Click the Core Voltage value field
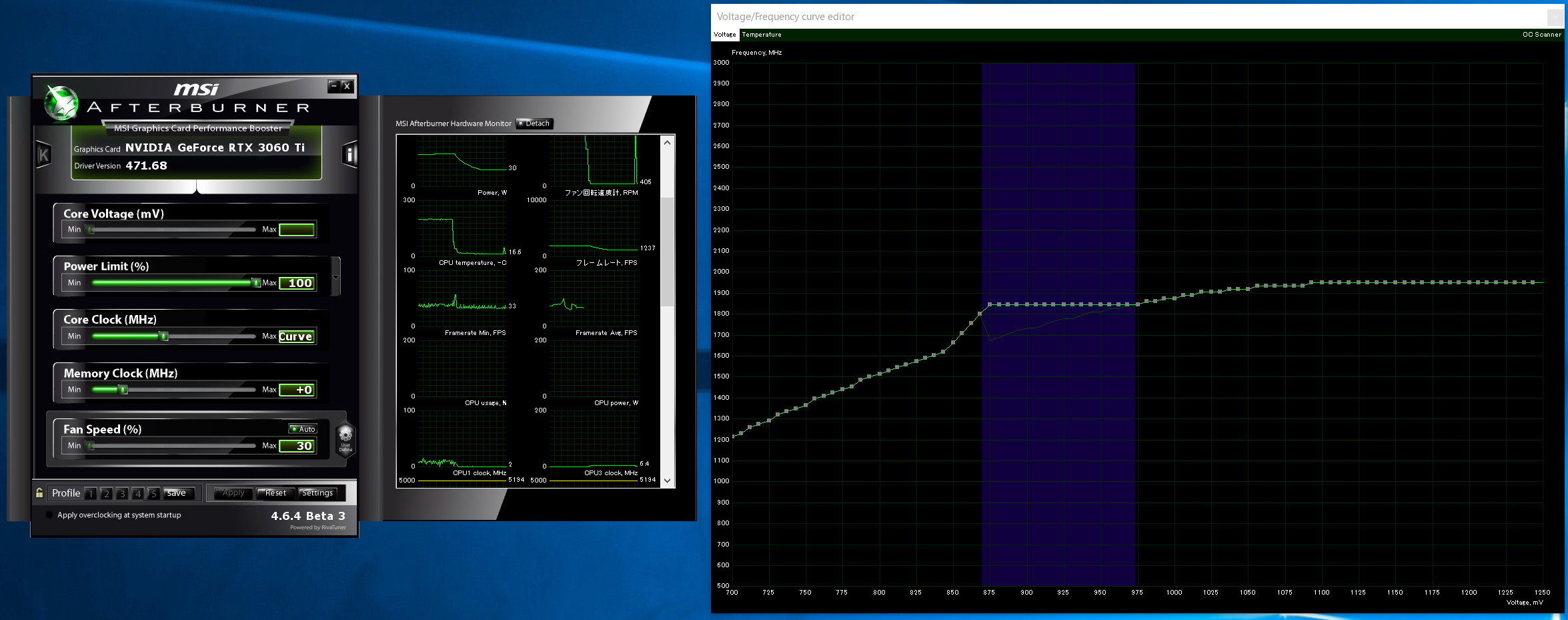Screen dimensions: 1568x620 coord(297,230)
